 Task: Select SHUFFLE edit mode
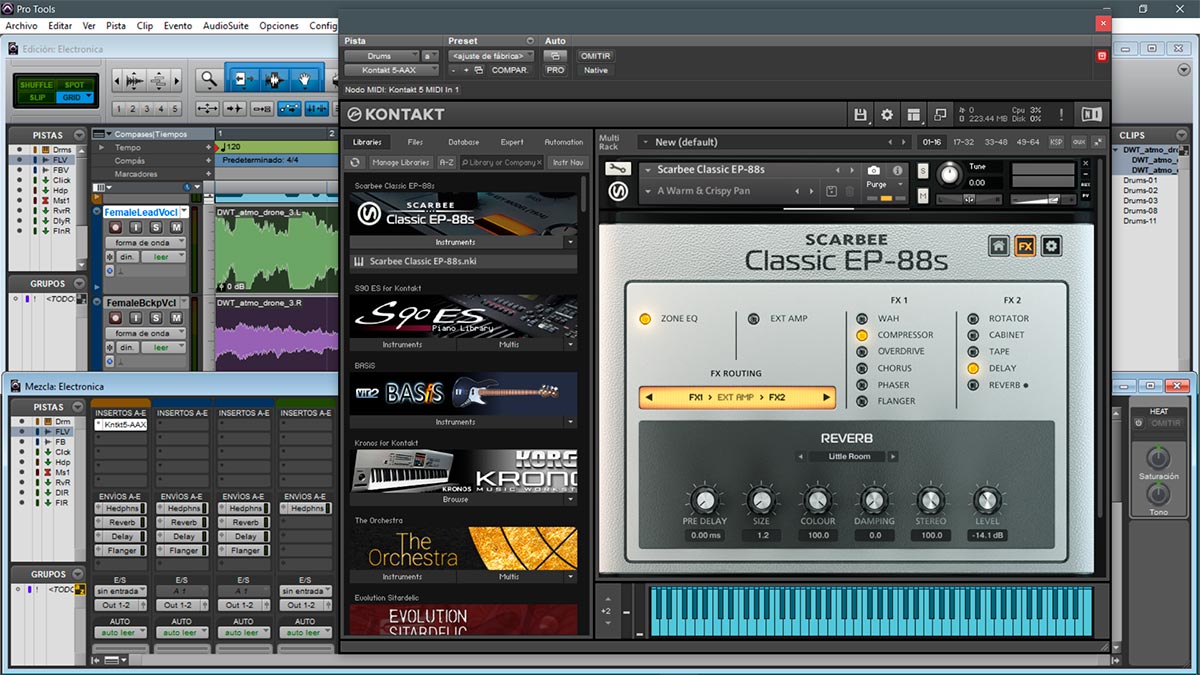(36, 85)
